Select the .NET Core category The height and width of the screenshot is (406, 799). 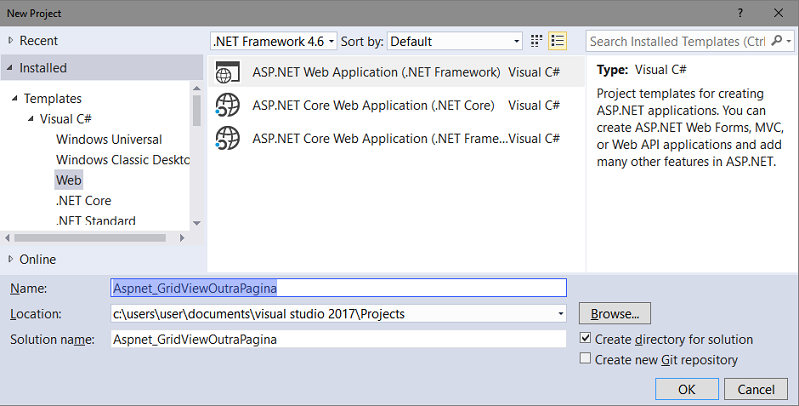pyautogui.click(x=84, y=200)
